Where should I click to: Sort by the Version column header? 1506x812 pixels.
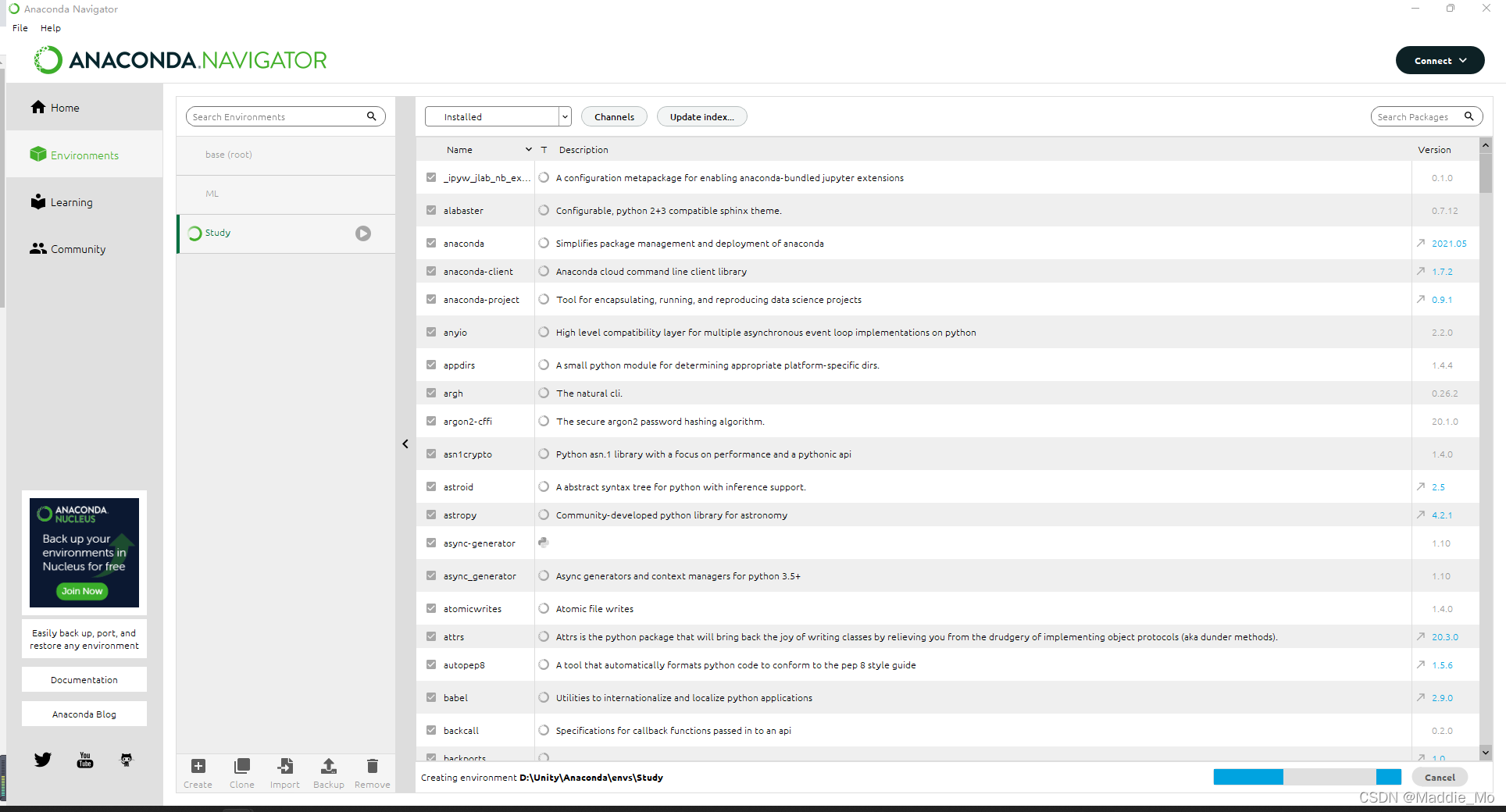pos(1434,150)
